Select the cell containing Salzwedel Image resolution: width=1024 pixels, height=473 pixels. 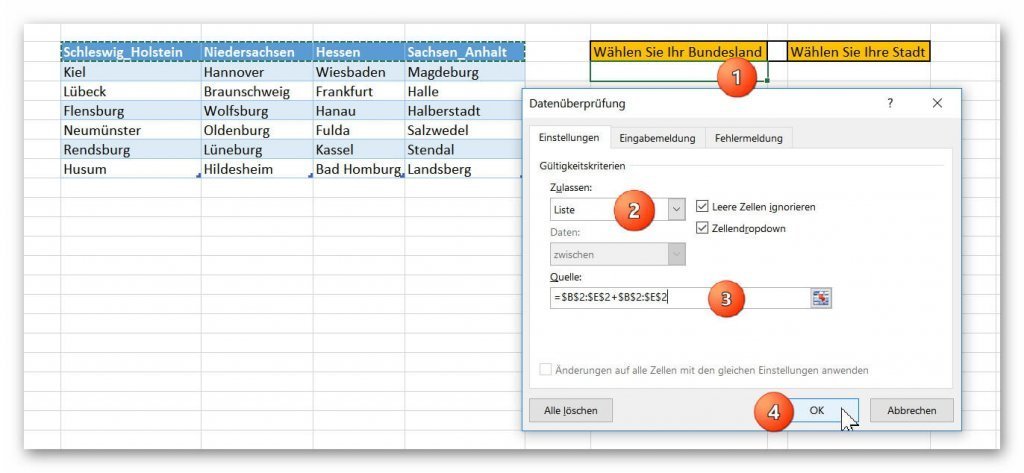pos(464,130)
